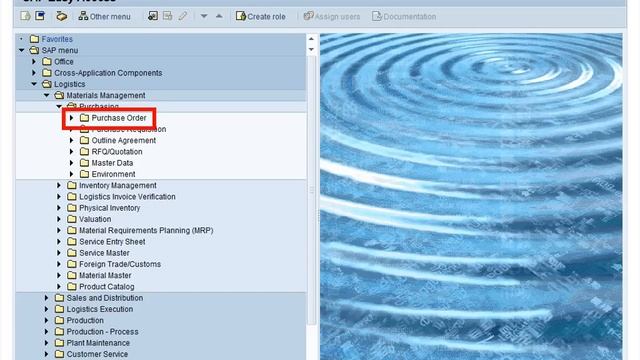
Task: Select the Purchase Order tree label
Action: tap(119, 118)
